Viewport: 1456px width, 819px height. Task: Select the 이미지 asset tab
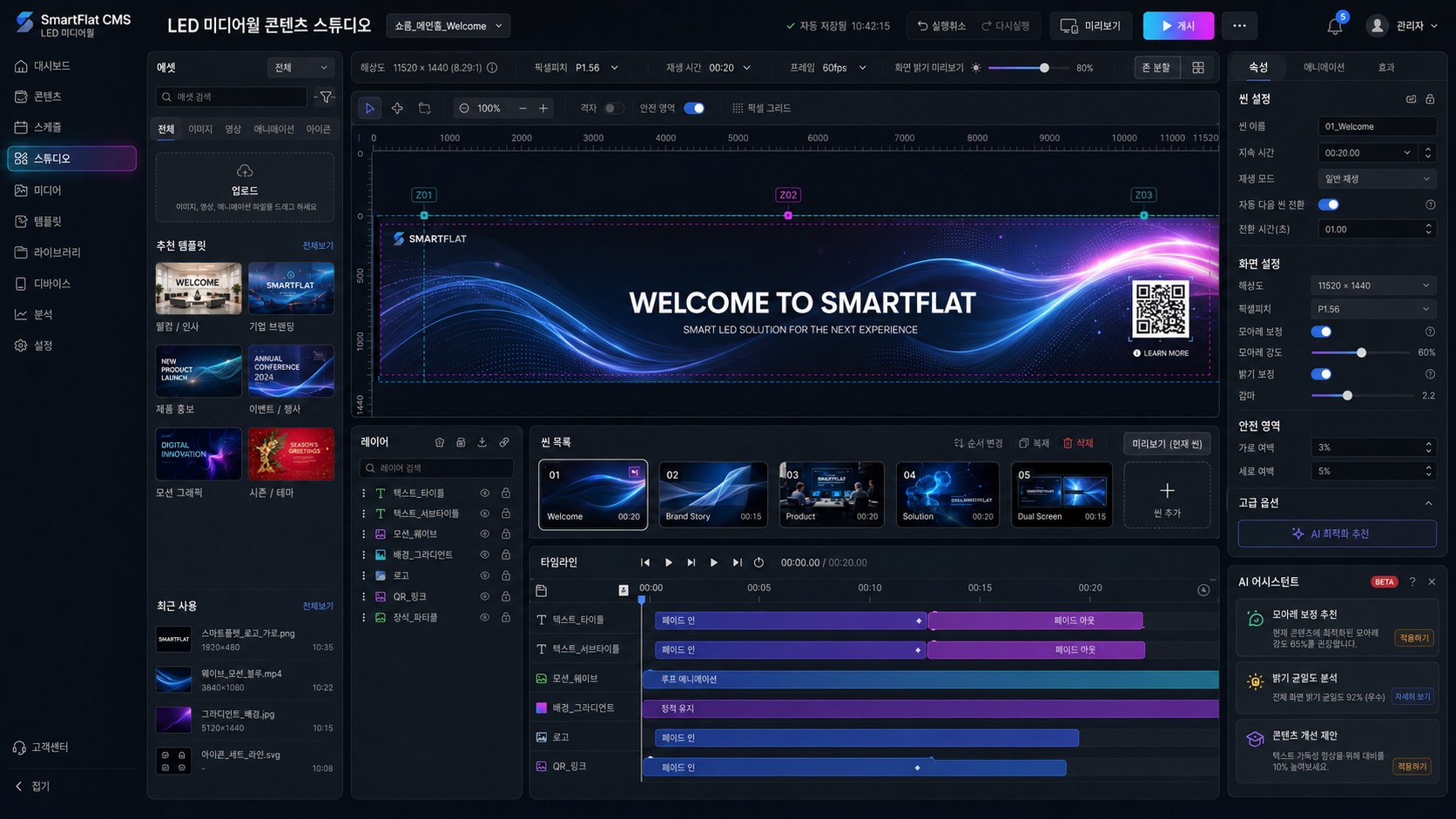click(200, 129)
